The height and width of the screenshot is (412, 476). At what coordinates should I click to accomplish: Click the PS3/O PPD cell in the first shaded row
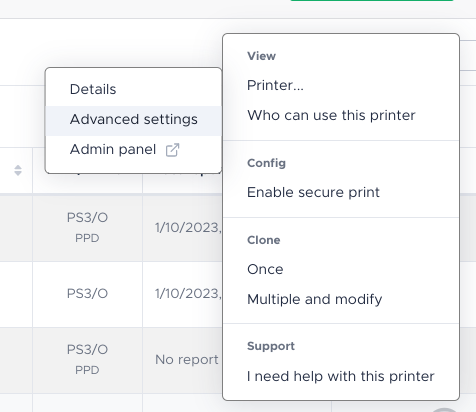click(x=87, y=227)
